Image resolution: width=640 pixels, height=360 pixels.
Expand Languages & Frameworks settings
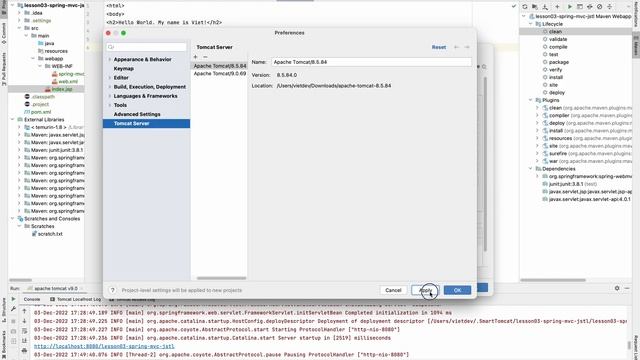(110, 96)
